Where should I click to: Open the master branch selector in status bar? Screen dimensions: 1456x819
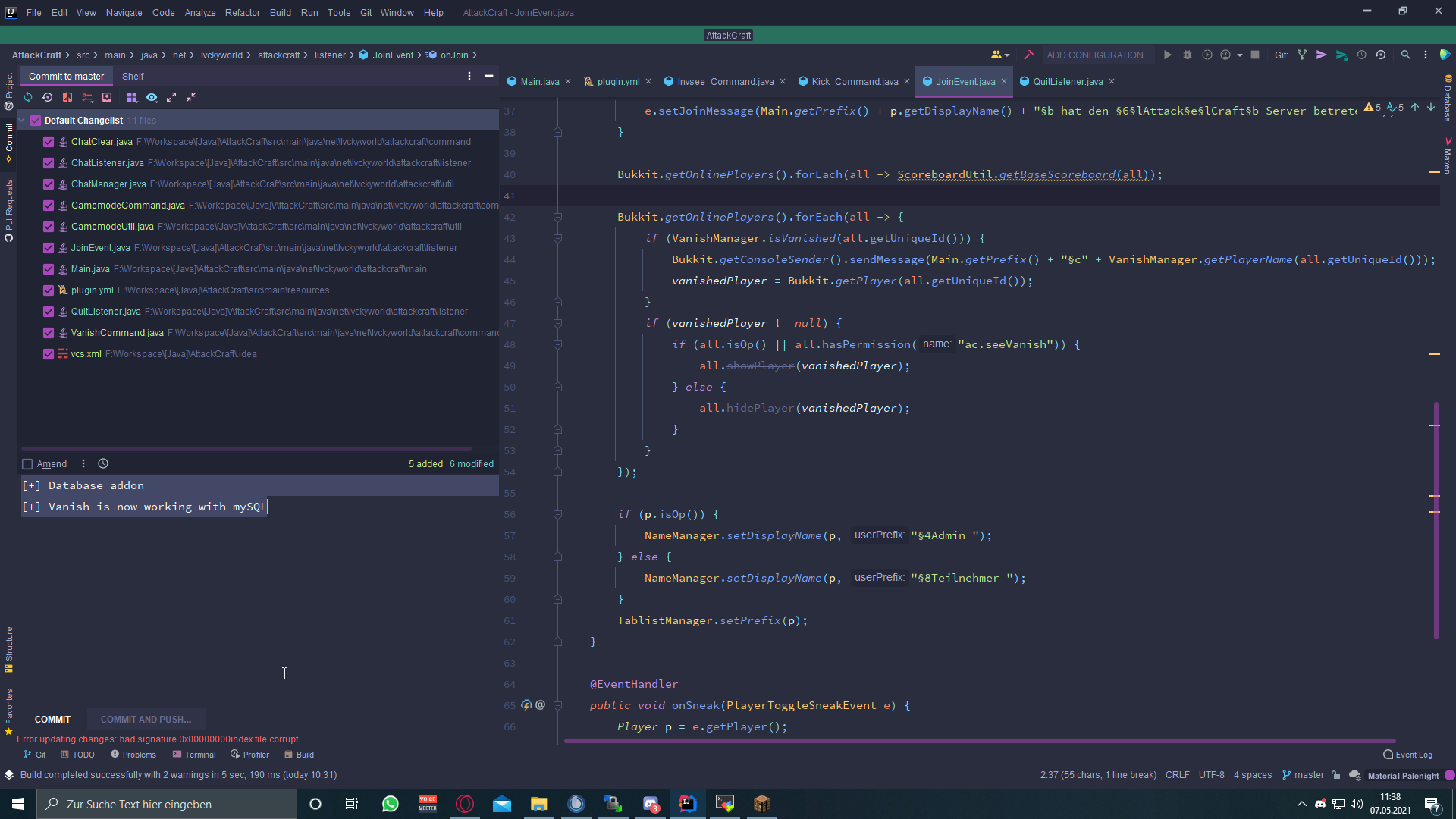pyautogui.click(x=1303, y=775)
